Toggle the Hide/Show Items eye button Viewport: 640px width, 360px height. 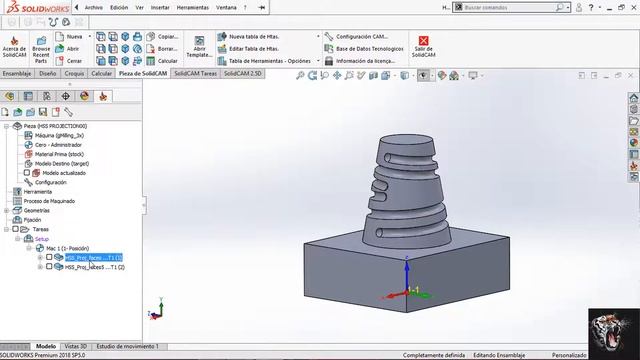coord(423,76)
